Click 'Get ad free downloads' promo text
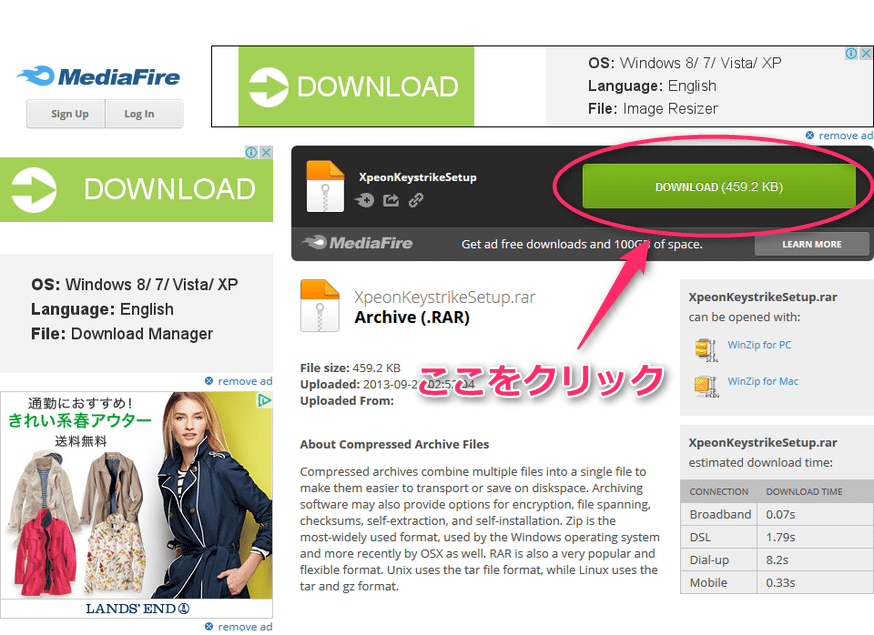Screen dimensions: 874x635 (582, 244)
